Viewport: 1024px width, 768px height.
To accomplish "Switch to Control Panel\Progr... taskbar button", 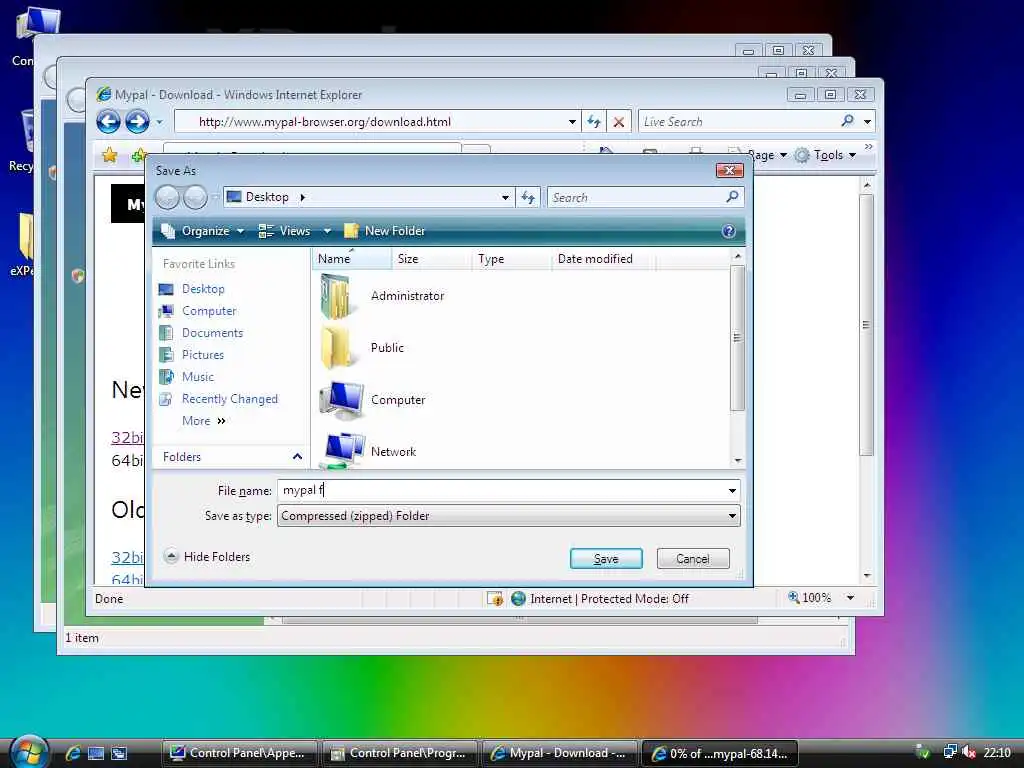I will point(400,753).
